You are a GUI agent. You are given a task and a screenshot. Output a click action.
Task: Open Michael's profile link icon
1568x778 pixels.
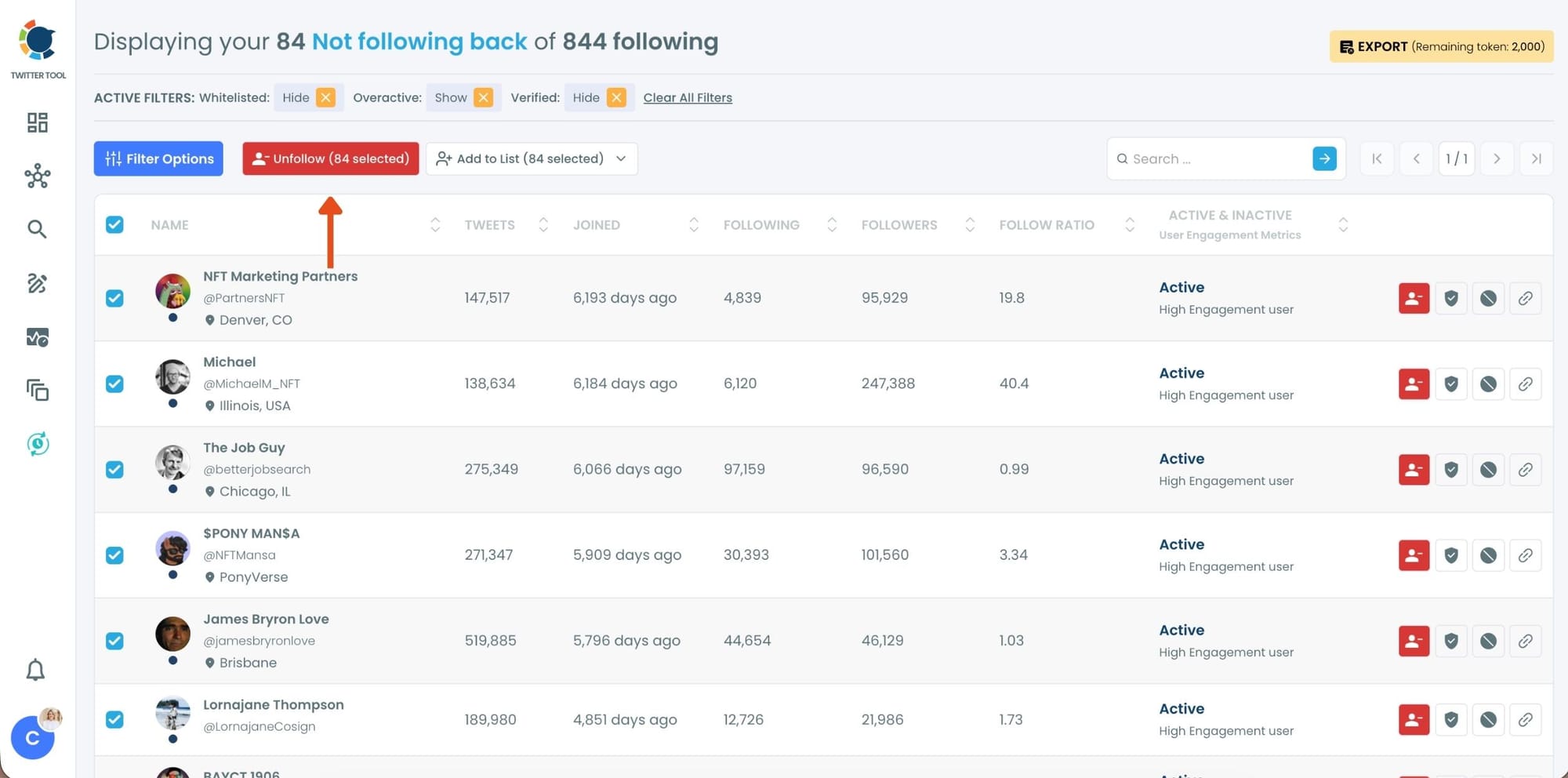point(1525,384)
